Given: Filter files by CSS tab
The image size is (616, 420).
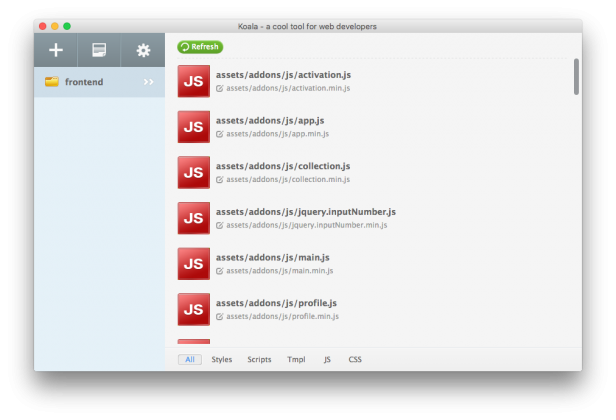Looking at the screenshot, I should point(355,359).
